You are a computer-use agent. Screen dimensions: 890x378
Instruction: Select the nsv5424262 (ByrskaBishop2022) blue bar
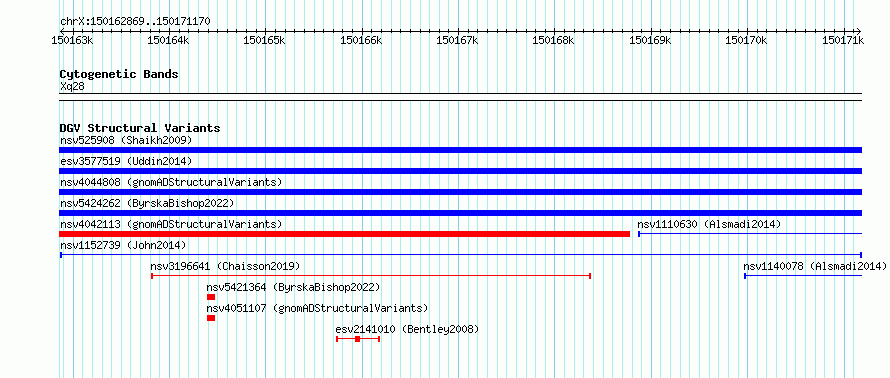pyautogui.click(x=460, y=213)
